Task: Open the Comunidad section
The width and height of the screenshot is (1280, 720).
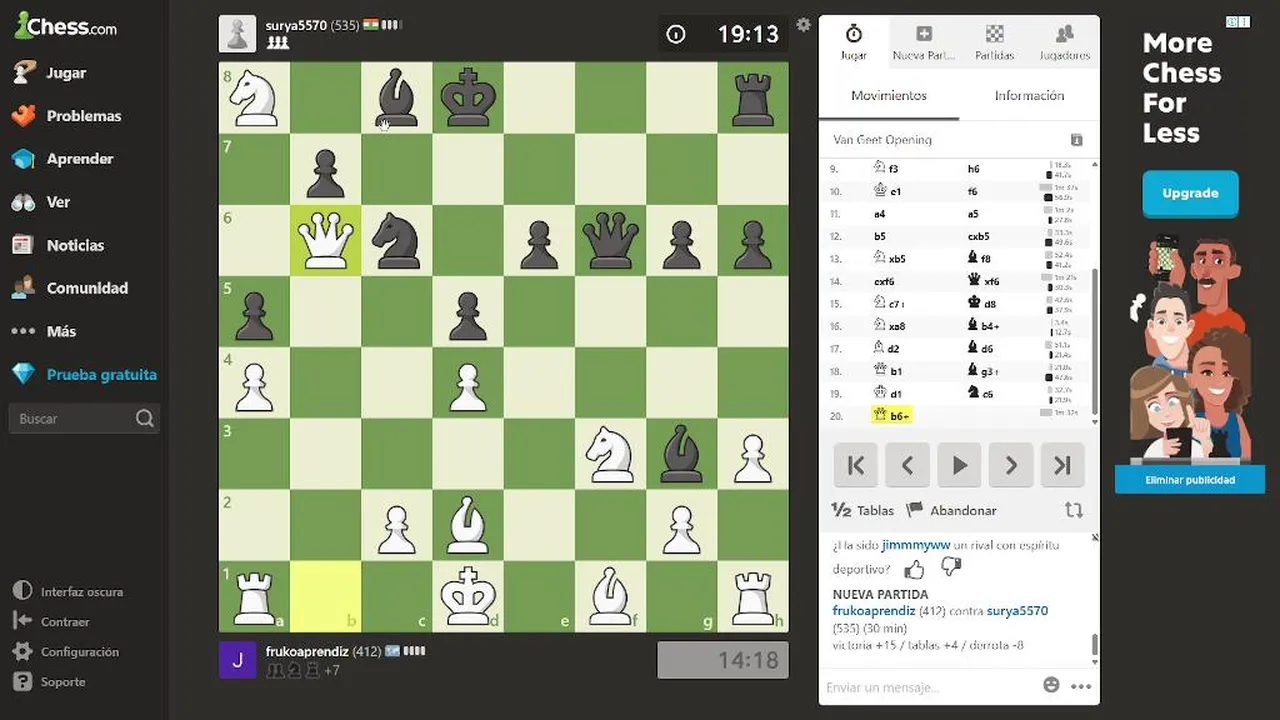Action: tap(87, 288)
